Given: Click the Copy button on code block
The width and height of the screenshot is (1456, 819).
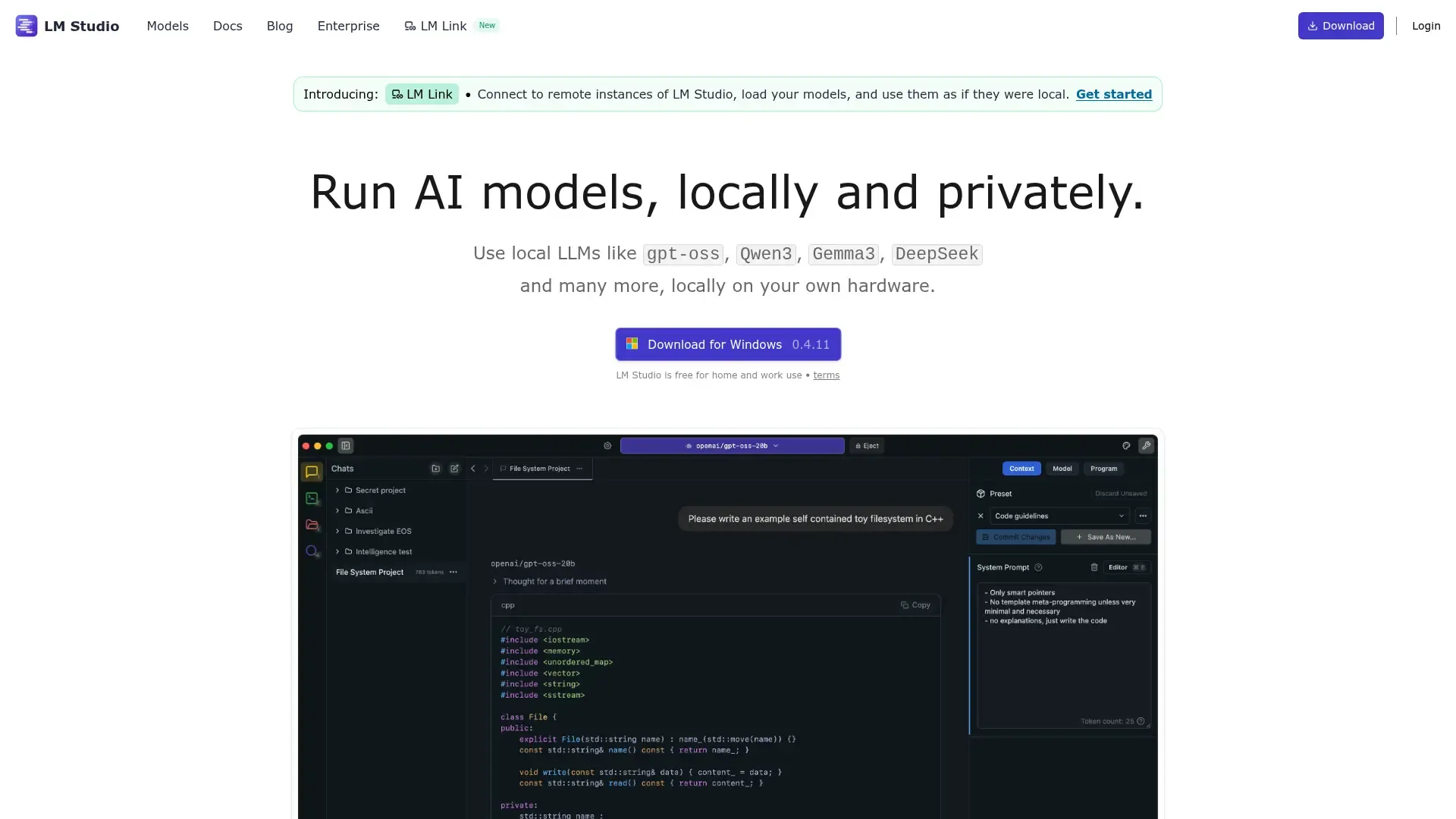Looking at the screenshot, I should coord(915,605).
